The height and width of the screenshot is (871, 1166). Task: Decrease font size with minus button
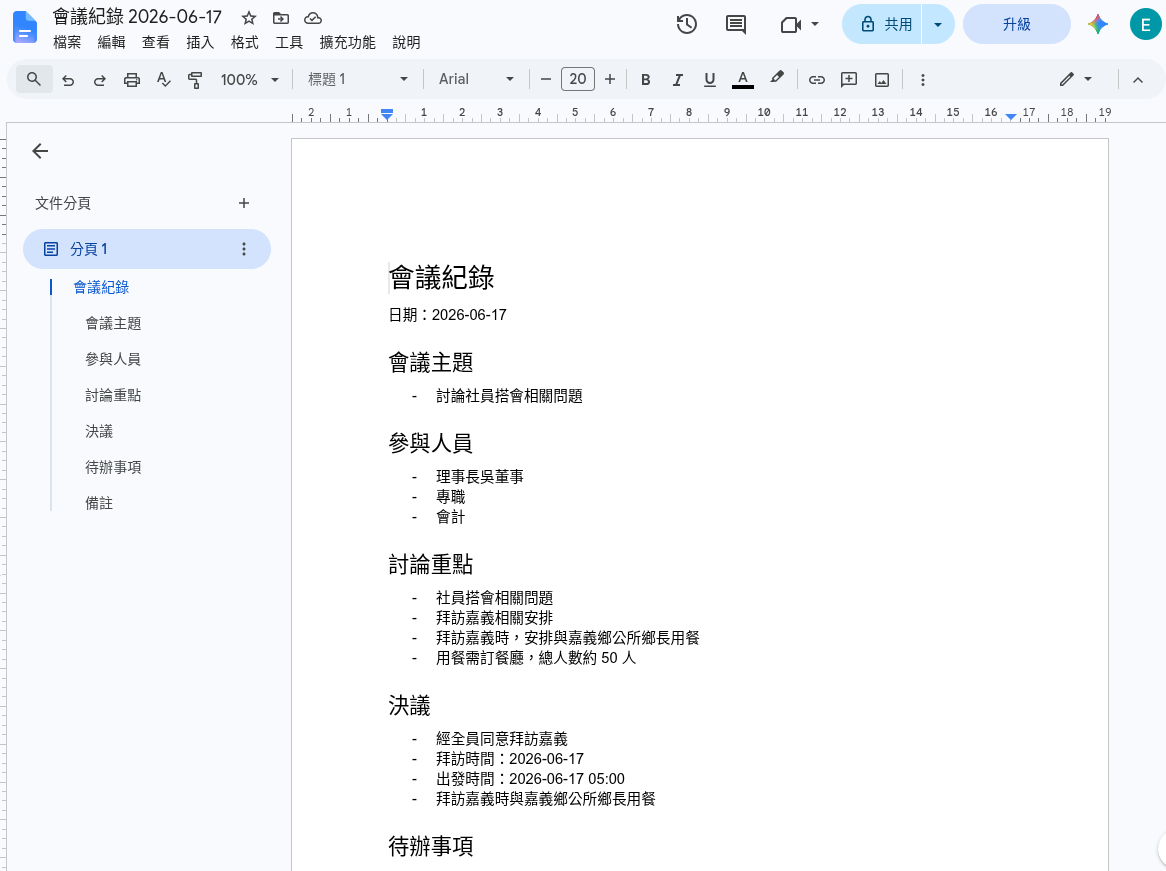(x=546, y=79)
